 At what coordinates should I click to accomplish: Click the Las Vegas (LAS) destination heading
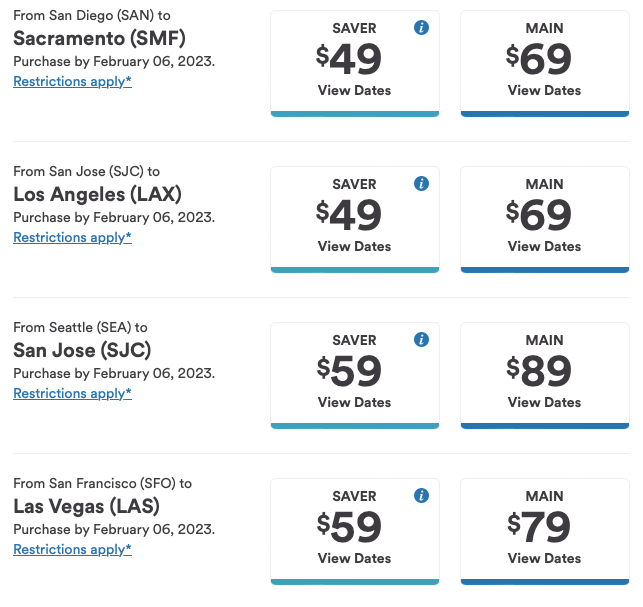[86, 506]
